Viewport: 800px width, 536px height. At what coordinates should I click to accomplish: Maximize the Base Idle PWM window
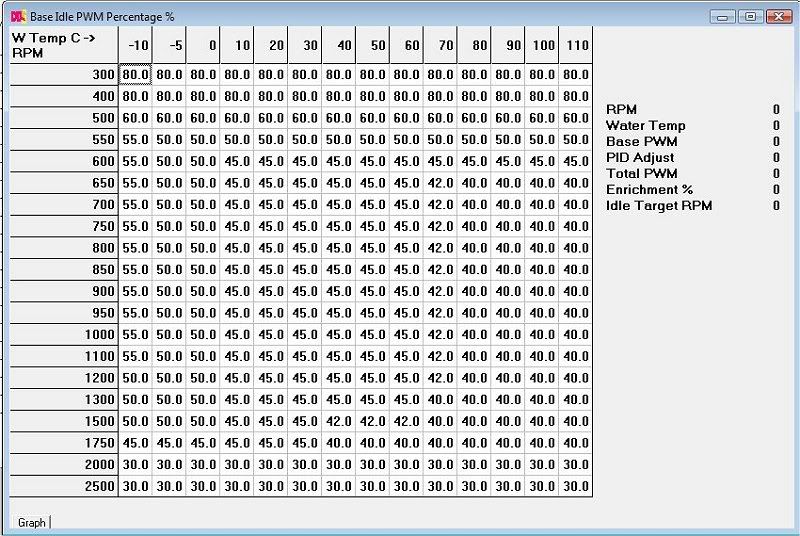pos(751,16)
